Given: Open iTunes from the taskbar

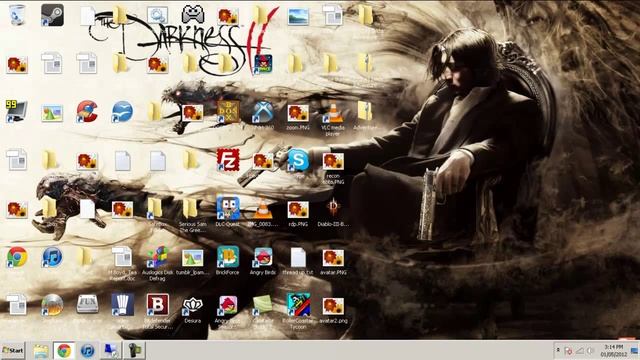Looking at the screenshot, I should [87, 351].
